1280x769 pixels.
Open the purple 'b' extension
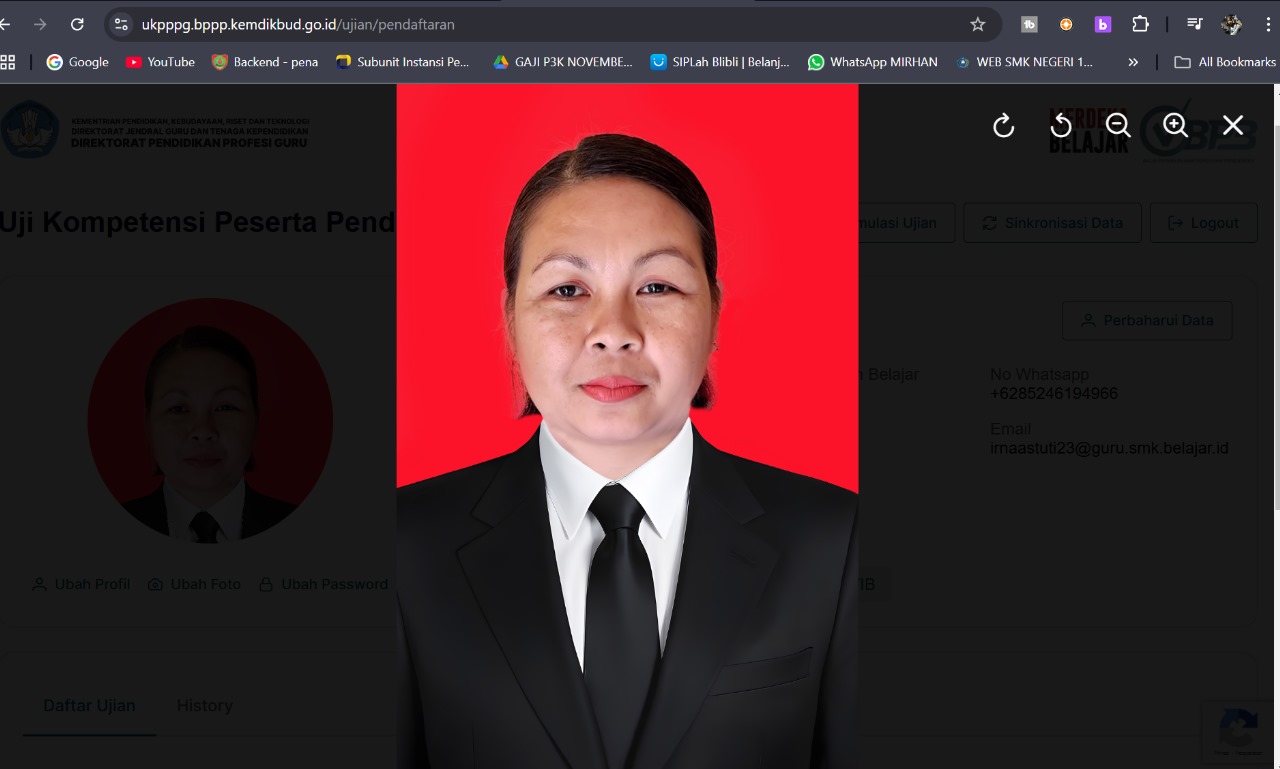[x=1103, y=24]
